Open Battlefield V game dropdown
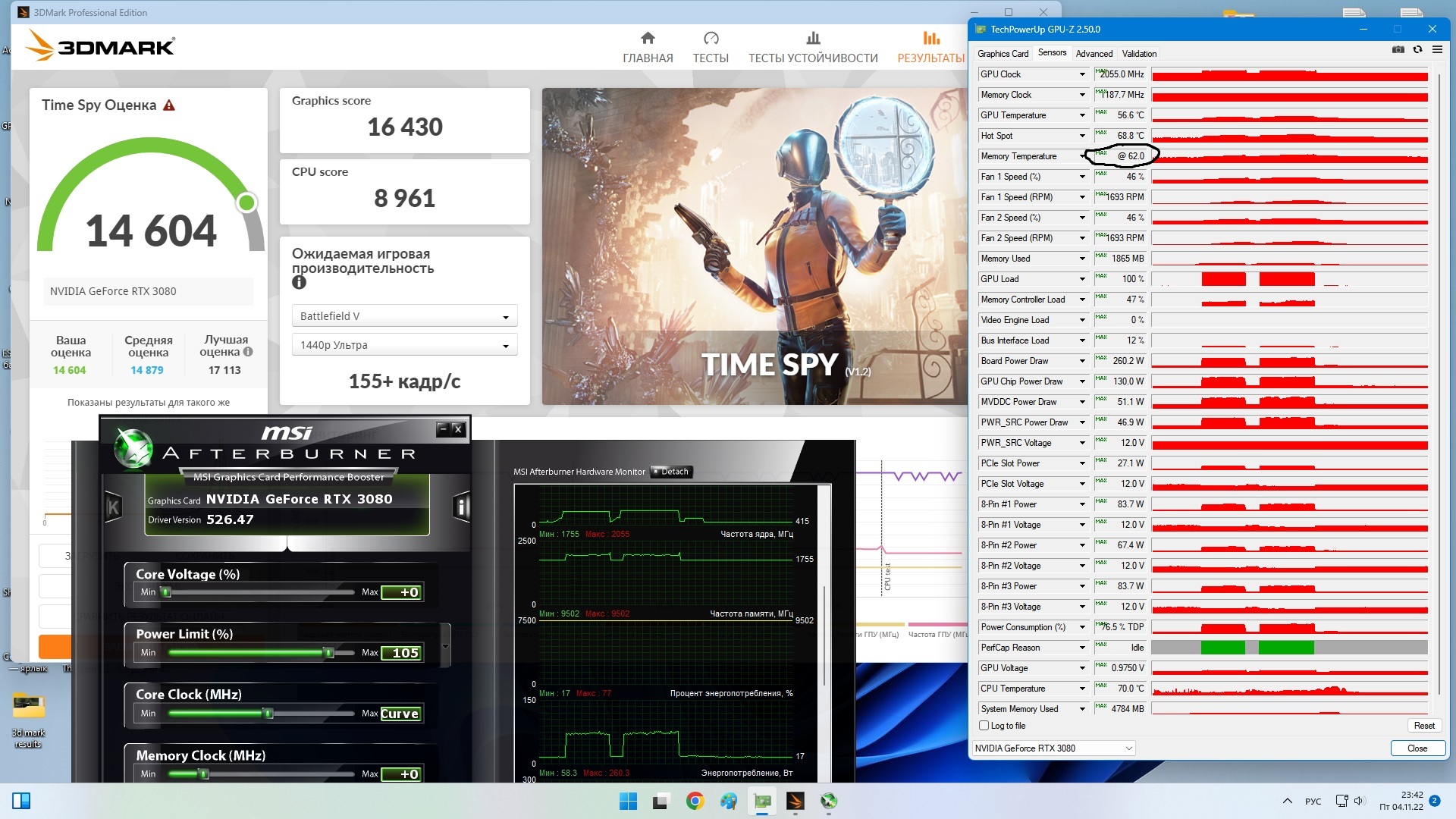This screenshot has height=819, width=1456. (404, 316)
